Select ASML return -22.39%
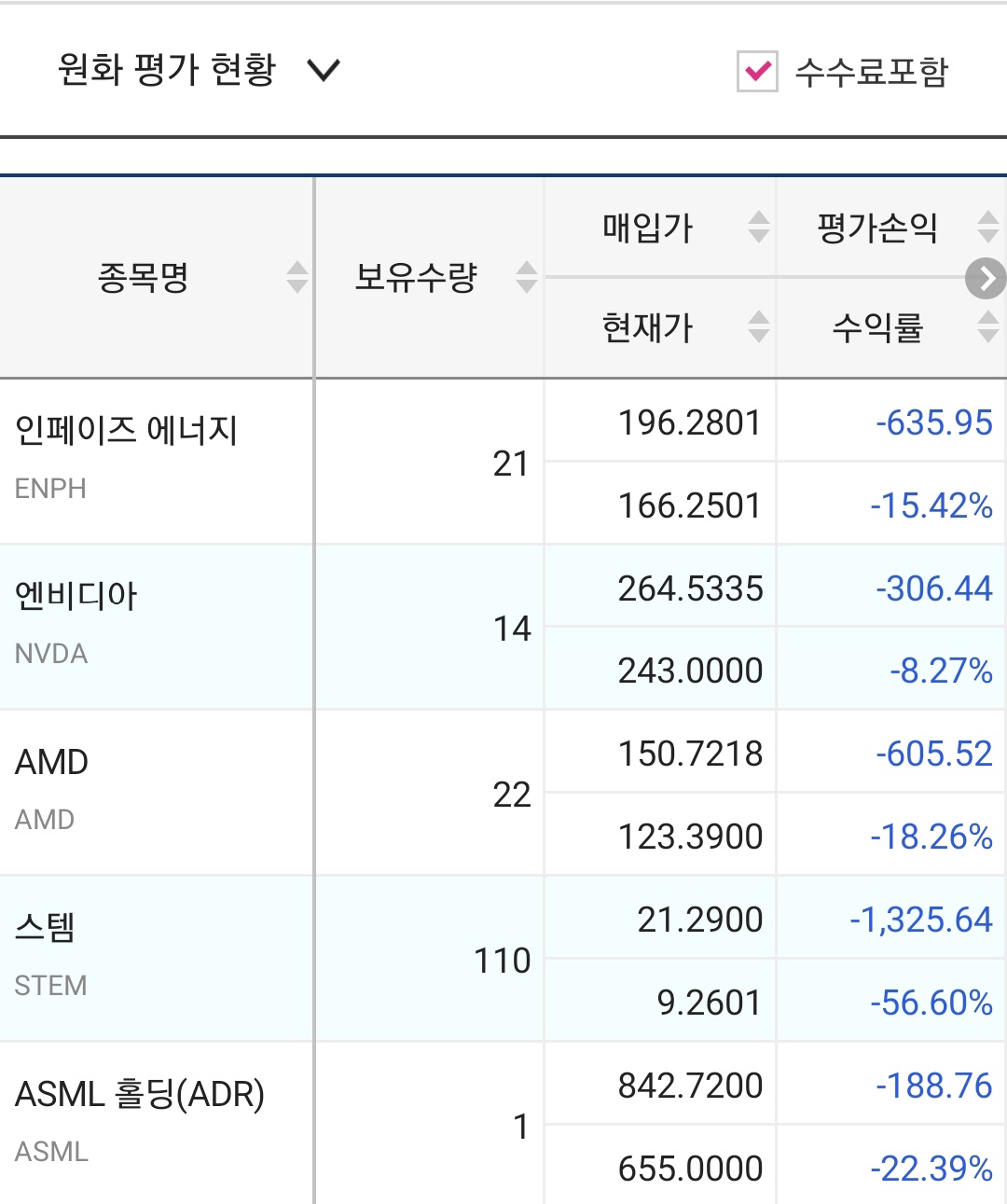Screen dimensions: 1007x1204 tap(931, 1169)
